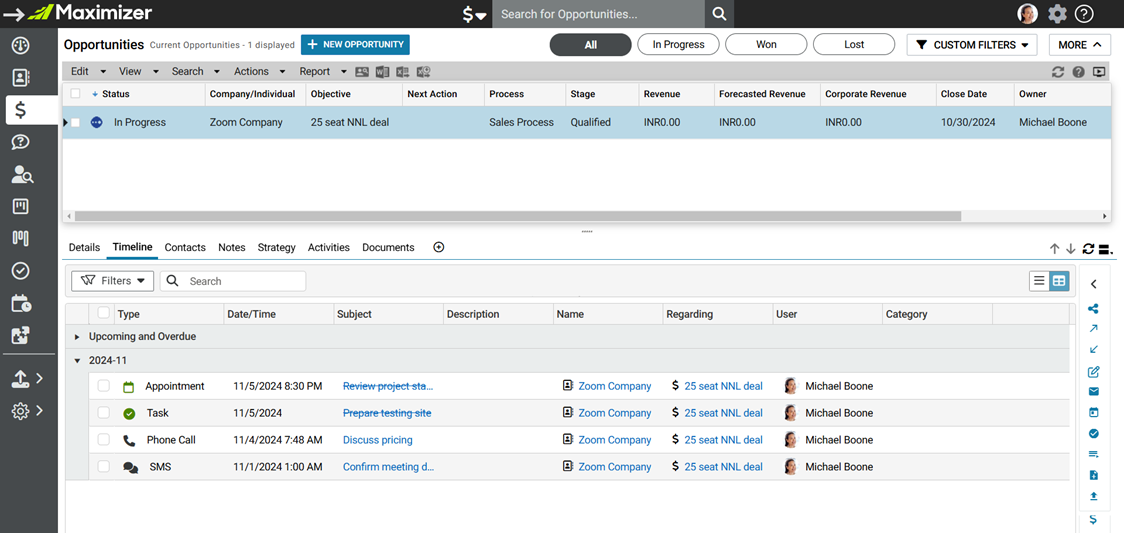The height and width of the screenshot is (533, 1124).
Task: Open the Discuss pricing link
Action: (378, 440)
